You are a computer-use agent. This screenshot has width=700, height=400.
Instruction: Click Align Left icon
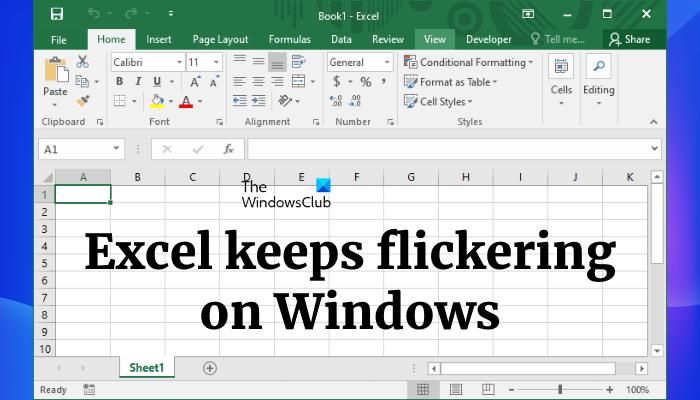pos(240,82)
